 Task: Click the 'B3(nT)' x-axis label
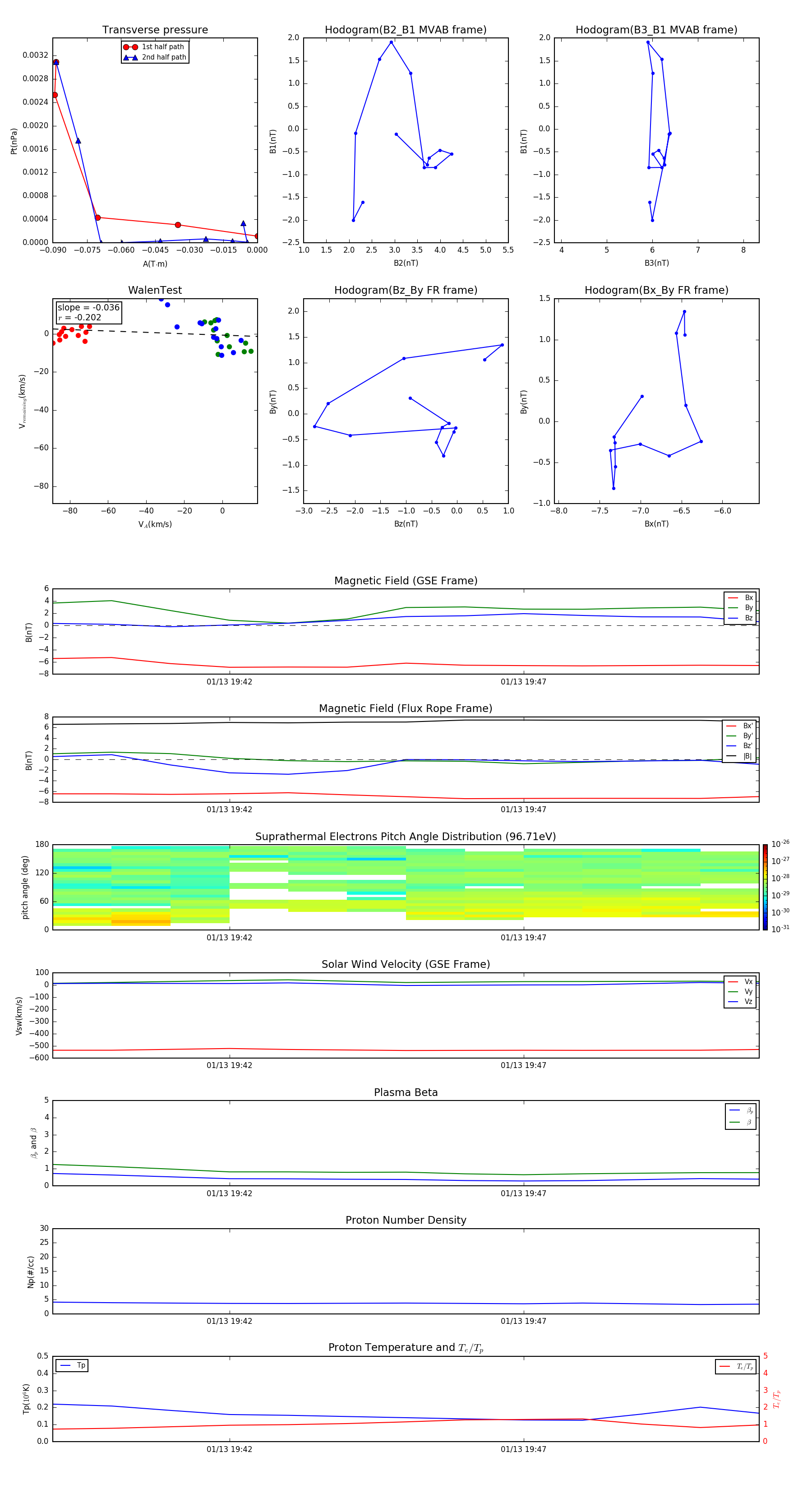click(656, 263)
